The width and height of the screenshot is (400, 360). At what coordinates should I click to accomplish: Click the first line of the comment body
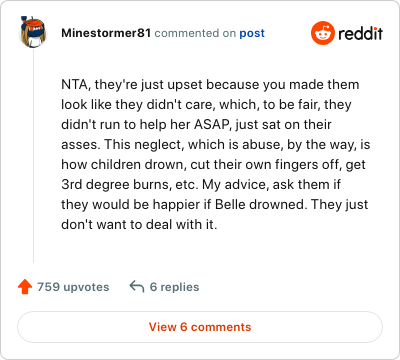(x=210, y=85)
